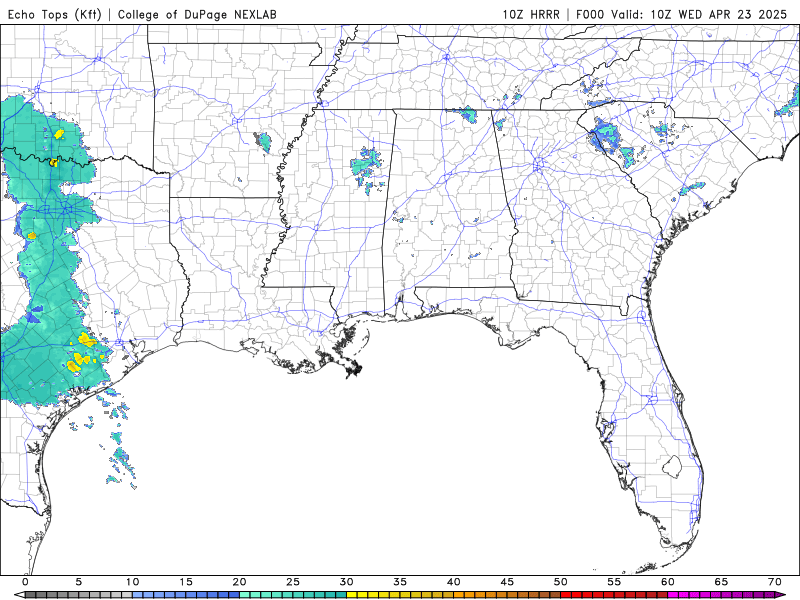Click the colorbar label "65"
Viewport: 800px width, 600px height.
click(x=721, y=582)
